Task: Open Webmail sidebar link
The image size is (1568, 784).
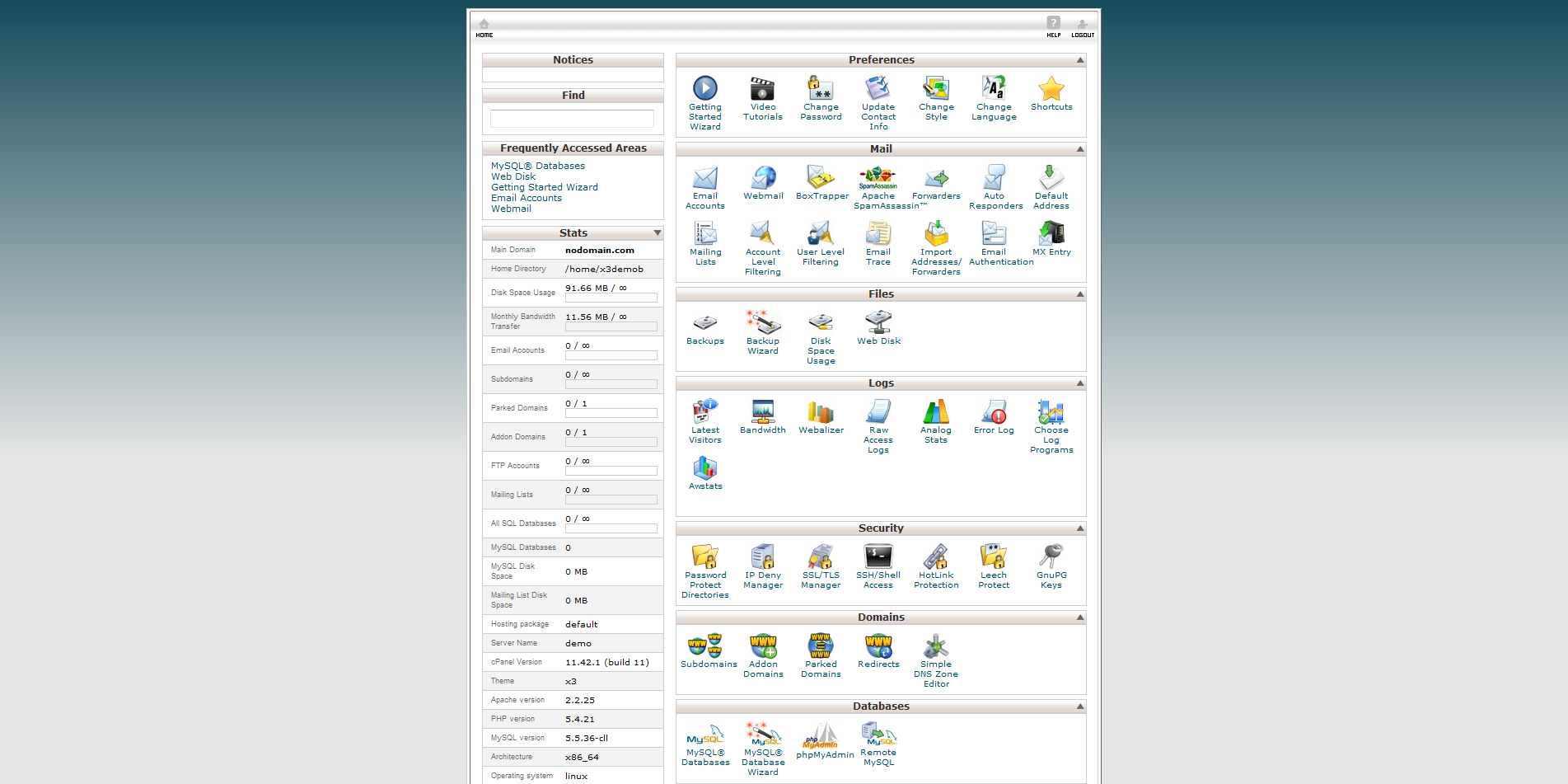Action: 512,209
